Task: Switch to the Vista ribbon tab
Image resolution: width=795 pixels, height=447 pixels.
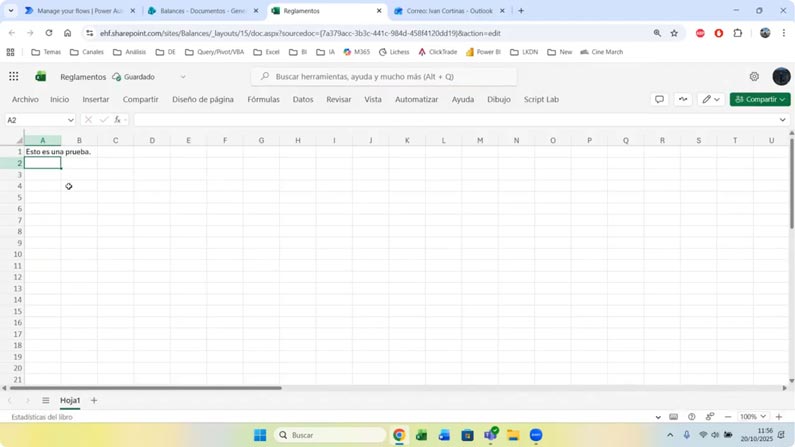Action: (373, 99)
